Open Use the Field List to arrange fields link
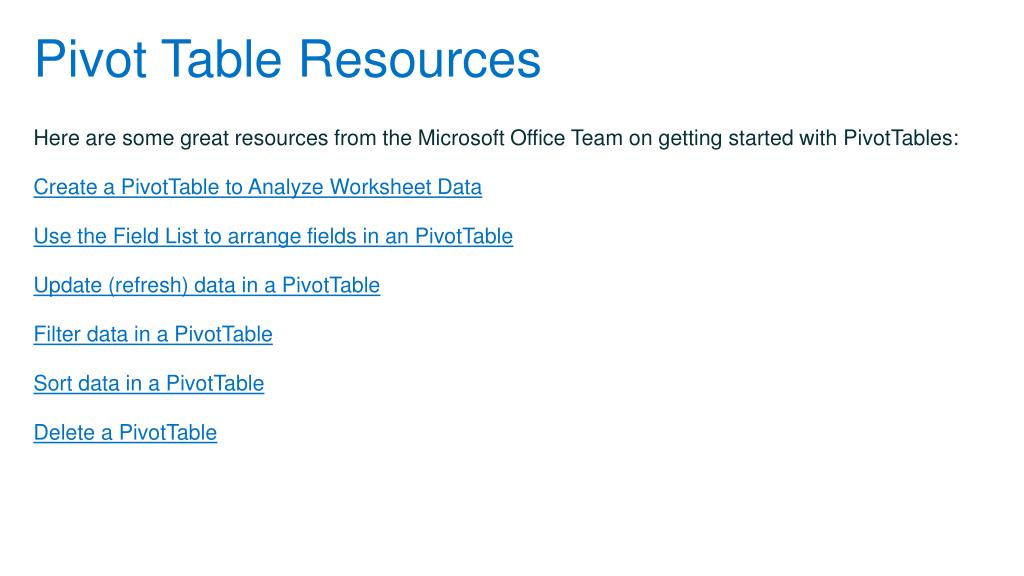Image resolution: width=1024 pixels, height=576 pixels. [273, 236]
